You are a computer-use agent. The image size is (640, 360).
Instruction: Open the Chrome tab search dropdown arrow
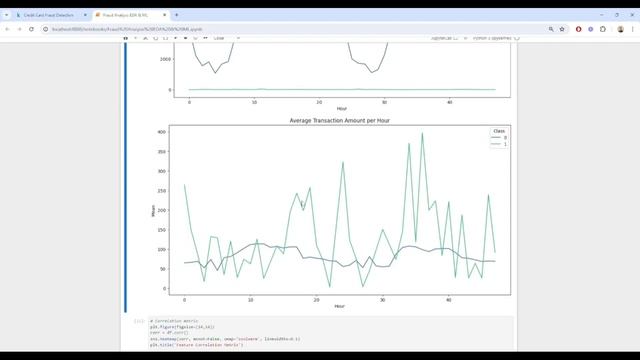(7, 15)
